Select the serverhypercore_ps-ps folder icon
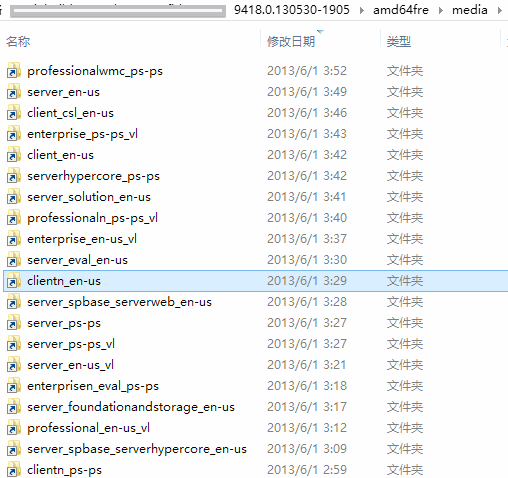This screenshot has height=478, width=508. [x=14, y=176]
